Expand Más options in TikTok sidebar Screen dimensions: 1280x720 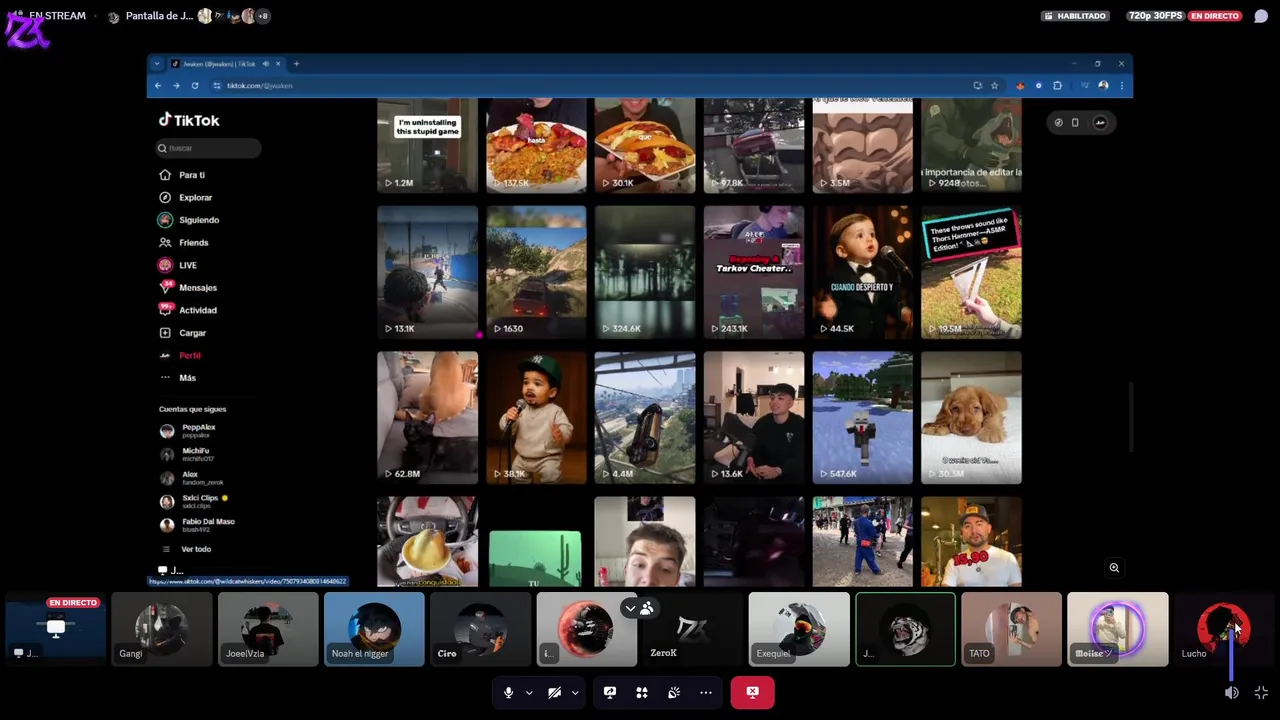(178, 378)
